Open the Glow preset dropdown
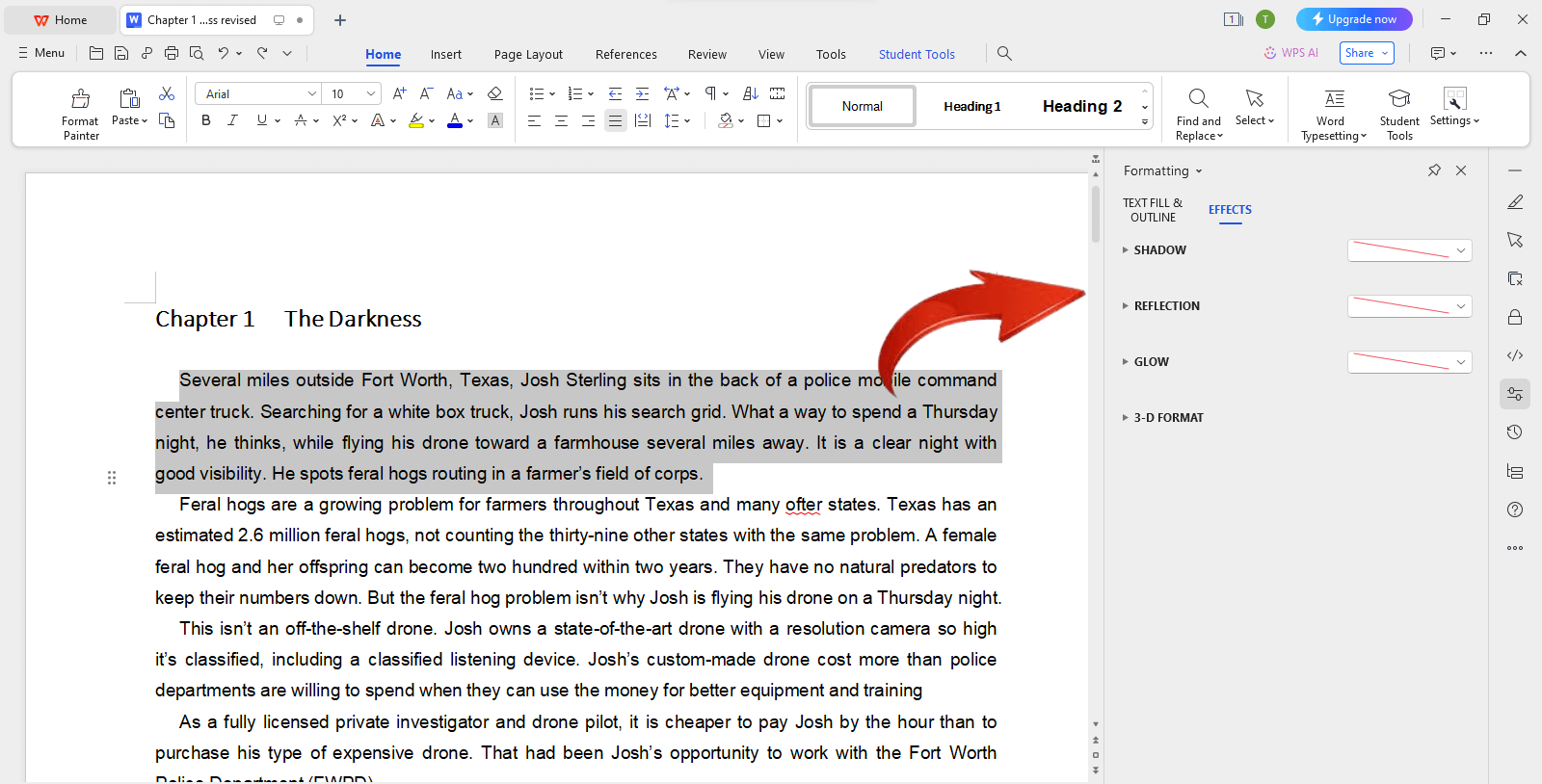 click(x=1409, y=362)
